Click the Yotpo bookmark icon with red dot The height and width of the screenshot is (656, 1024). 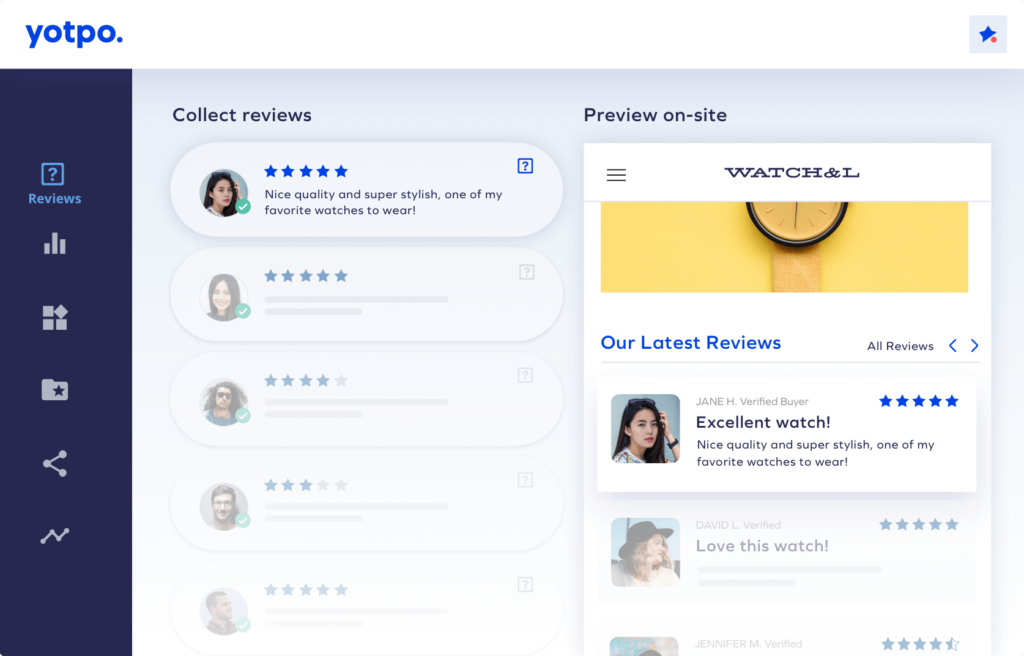point(987,33)
